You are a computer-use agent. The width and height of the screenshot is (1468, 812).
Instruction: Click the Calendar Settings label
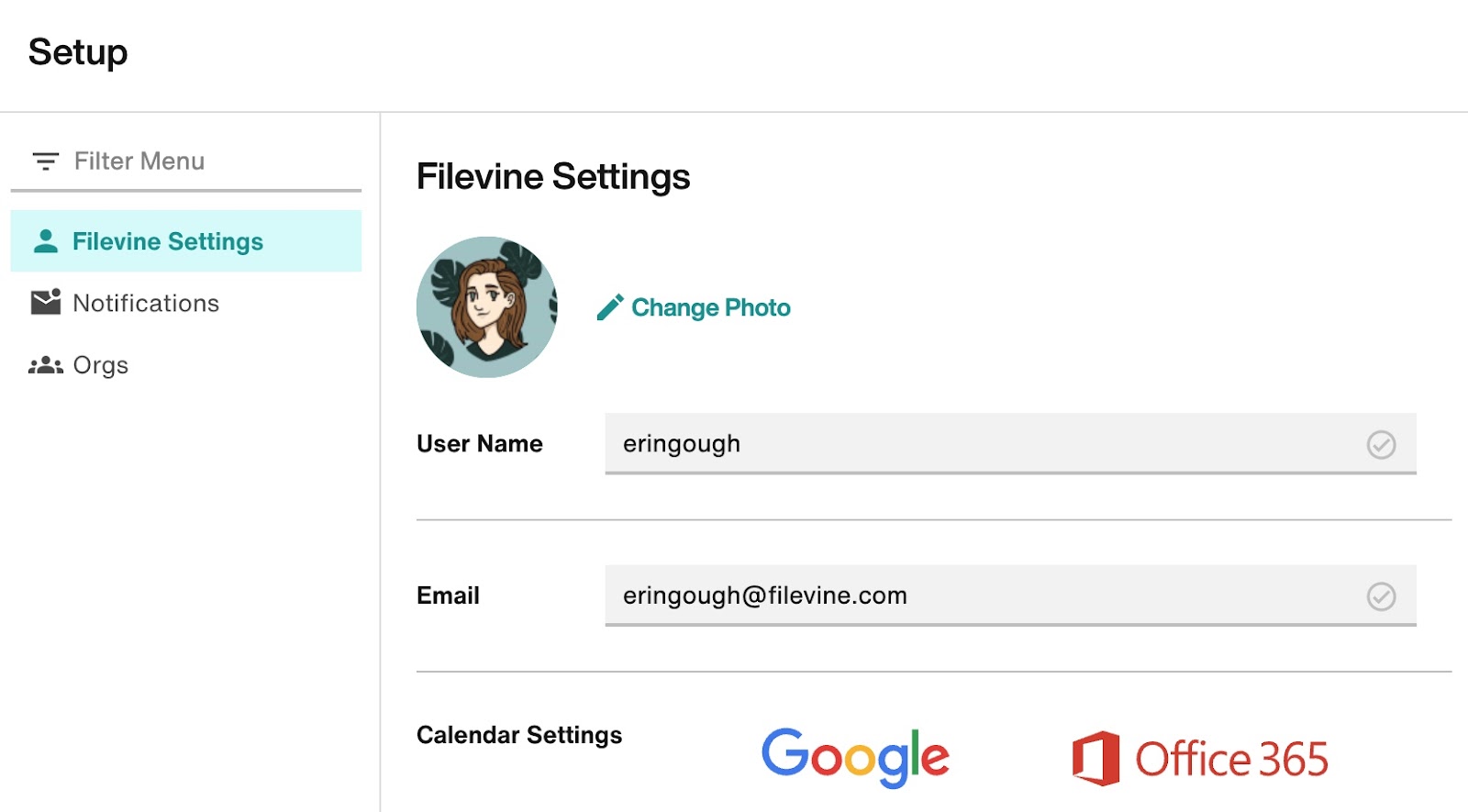519,736
